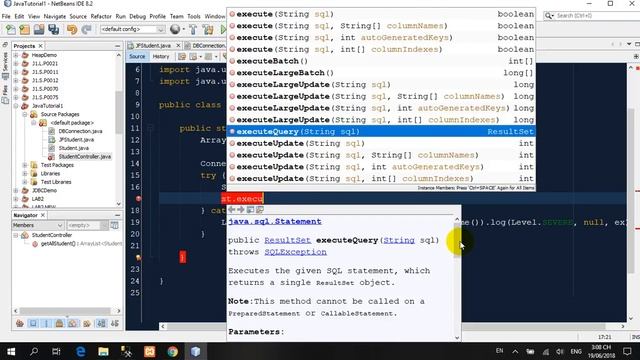Click the ResultSet link in Javadoc

287,240
